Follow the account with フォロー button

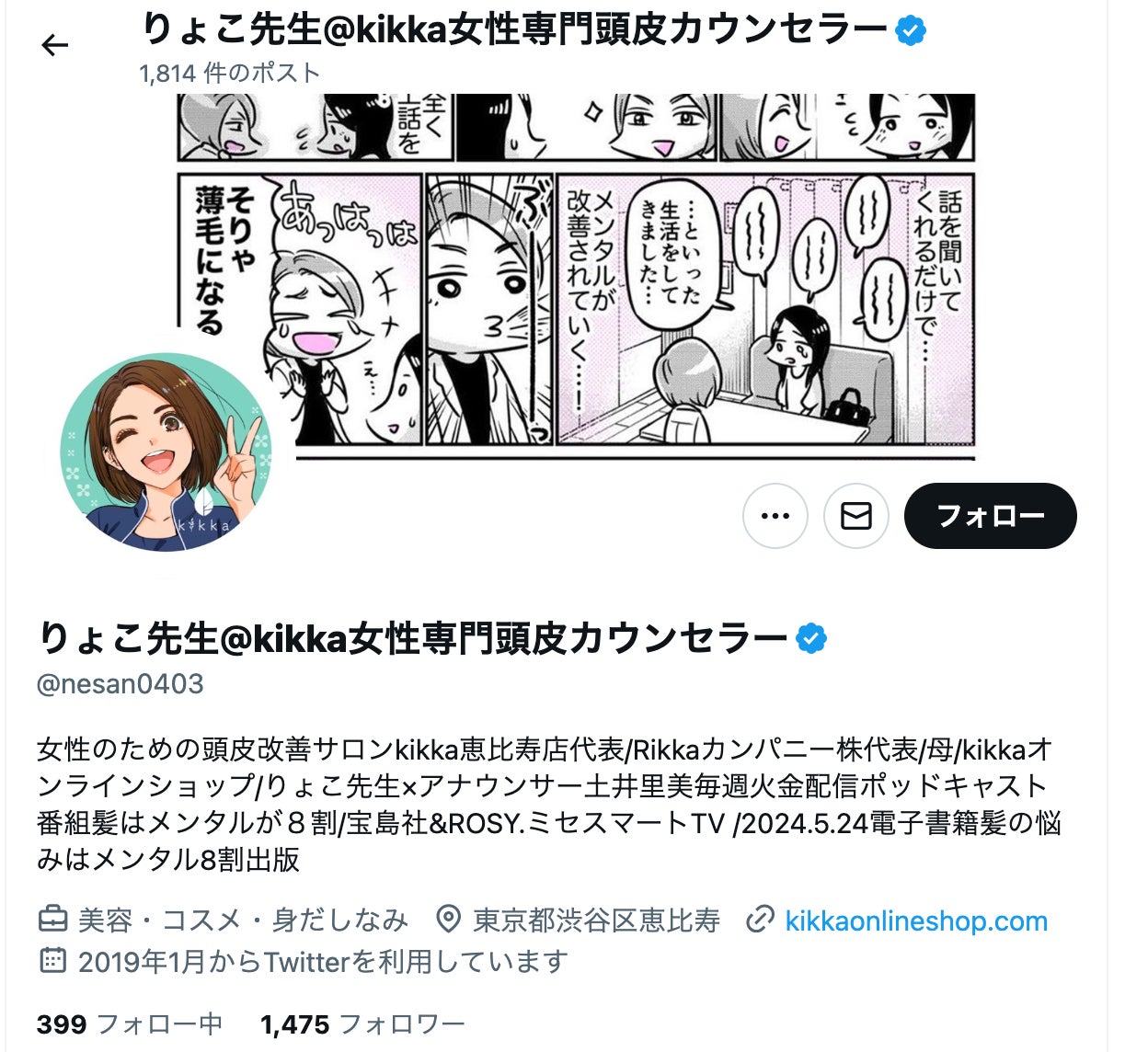click(x=991, y=516)
